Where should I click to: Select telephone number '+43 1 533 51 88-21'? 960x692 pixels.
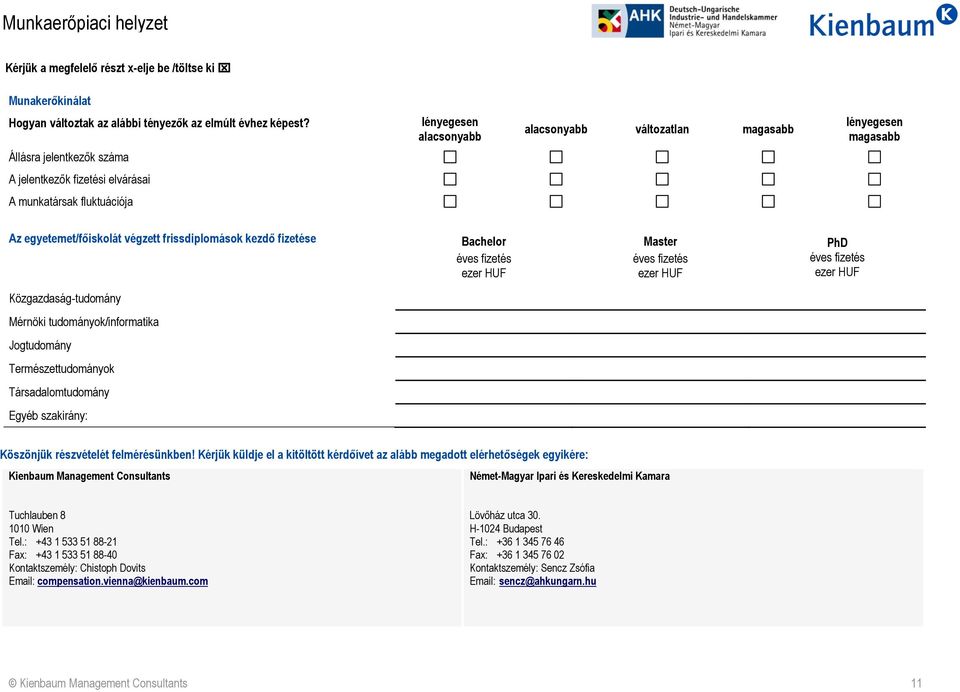tap(77, 542)
